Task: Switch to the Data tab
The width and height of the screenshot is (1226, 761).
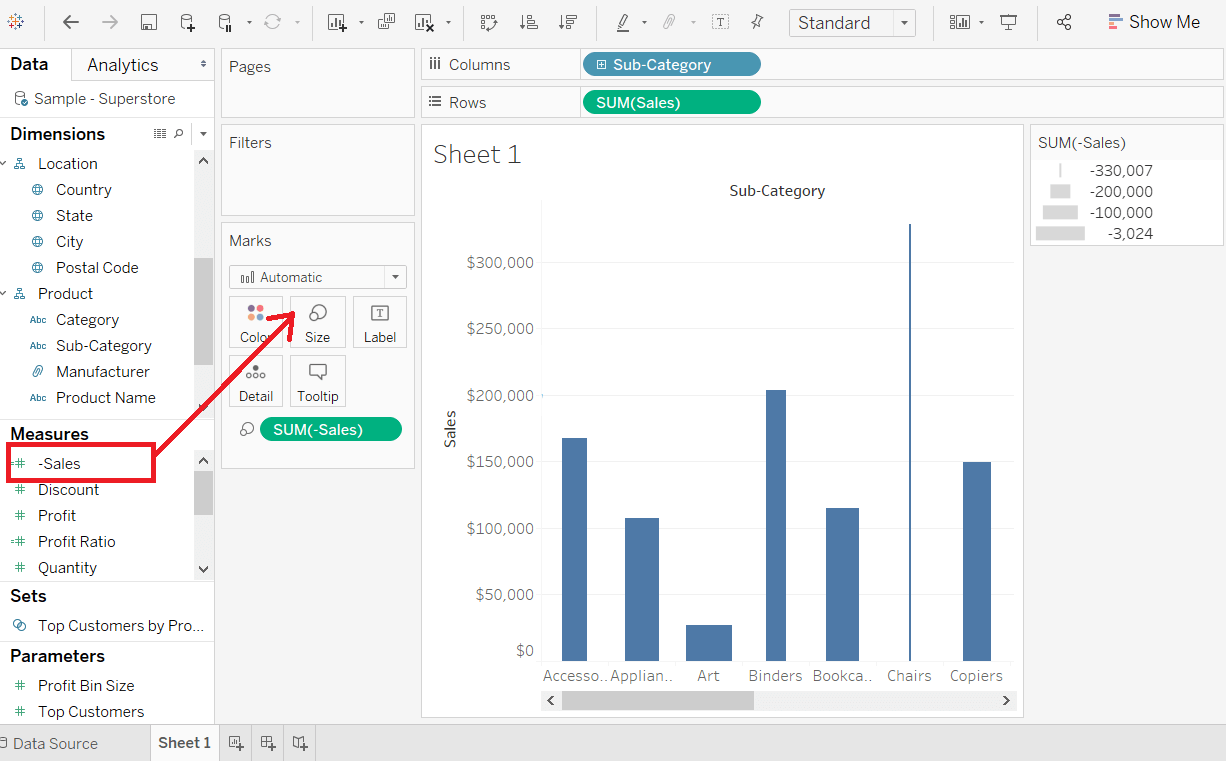Action: [x=29, y=64]
